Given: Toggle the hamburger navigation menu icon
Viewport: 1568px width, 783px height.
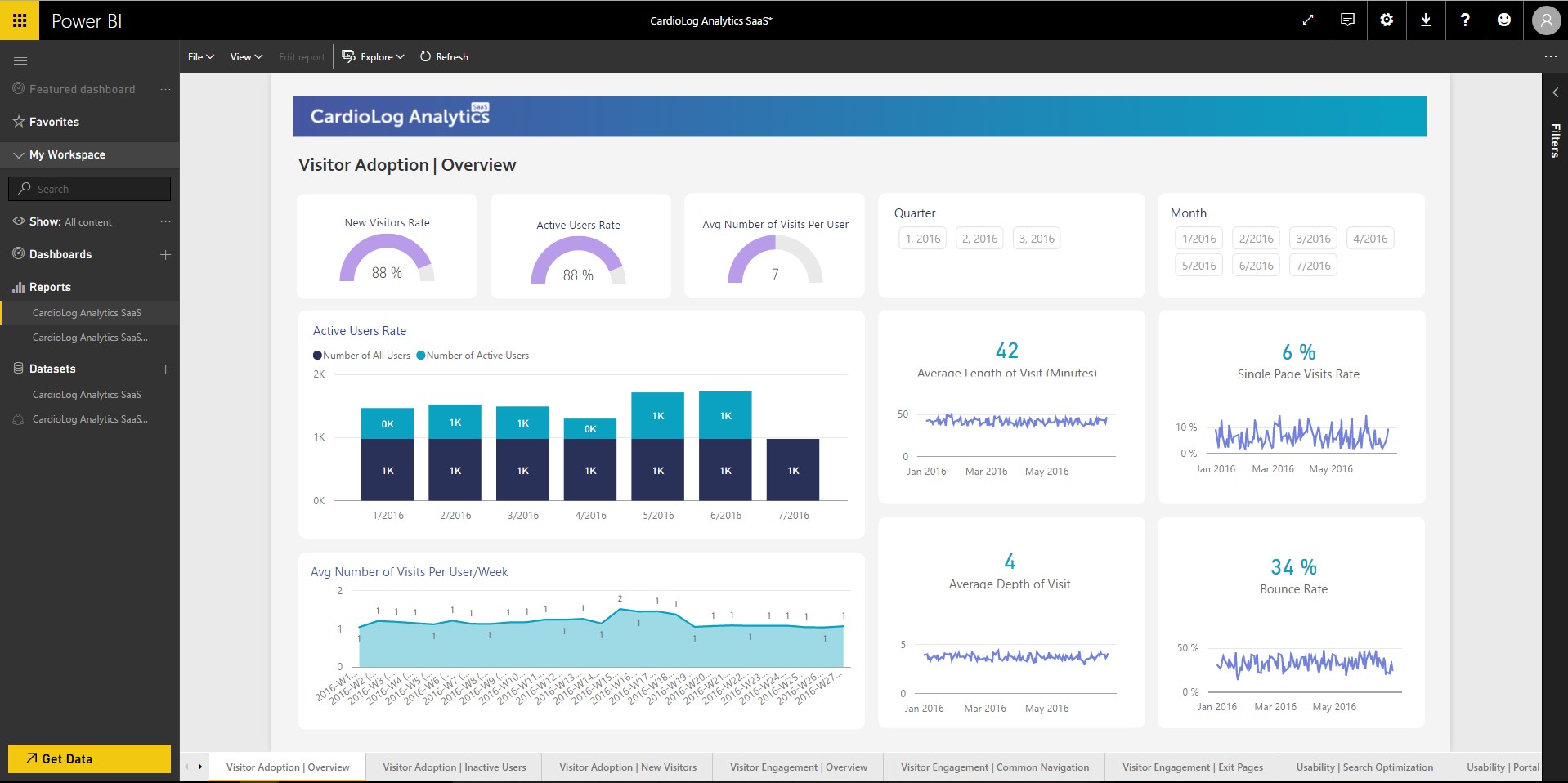Looking at the screenshot, I should [21, 60].
